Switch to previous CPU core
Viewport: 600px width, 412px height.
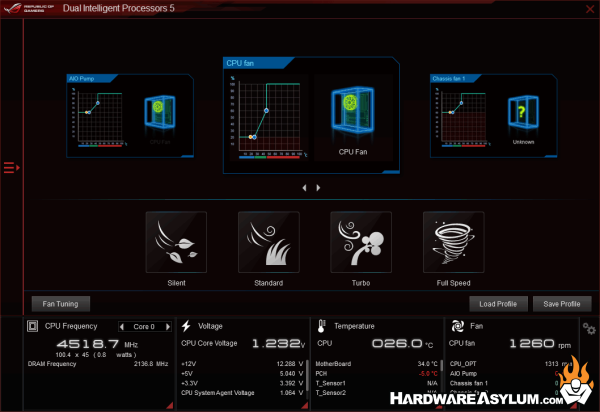click(122, 327)
